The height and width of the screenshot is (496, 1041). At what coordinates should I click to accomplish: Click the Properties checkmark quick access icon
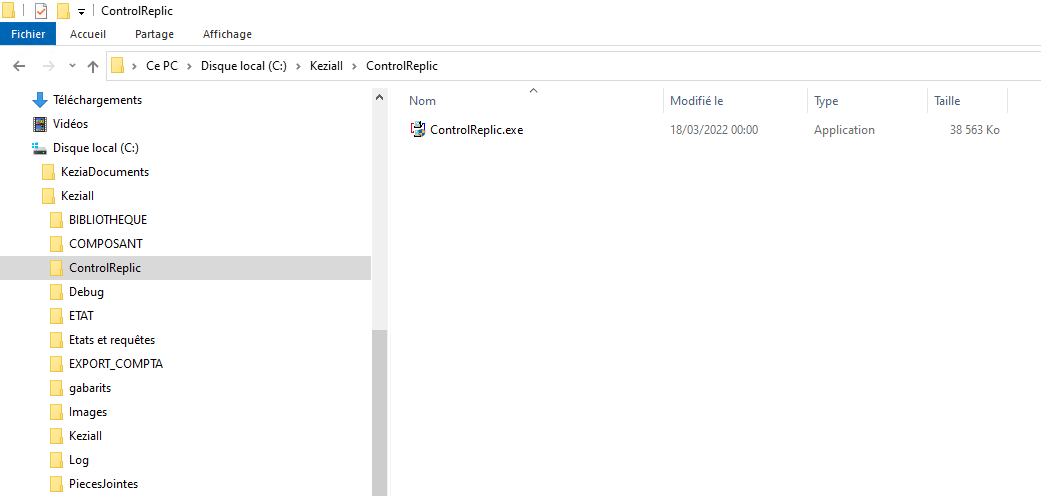pos(41,11)
